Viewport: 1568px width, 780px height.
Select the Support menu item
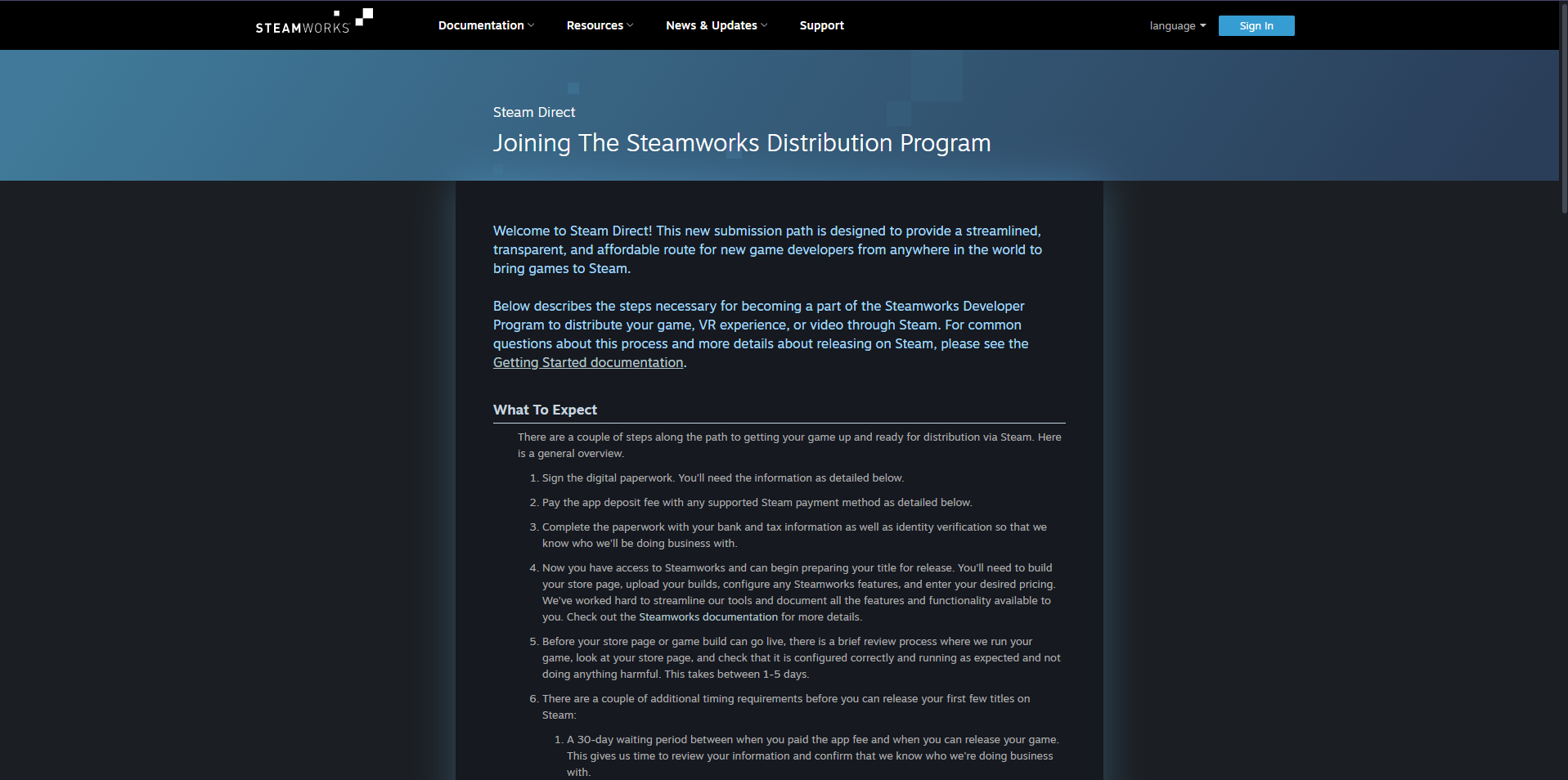(821, 25)
